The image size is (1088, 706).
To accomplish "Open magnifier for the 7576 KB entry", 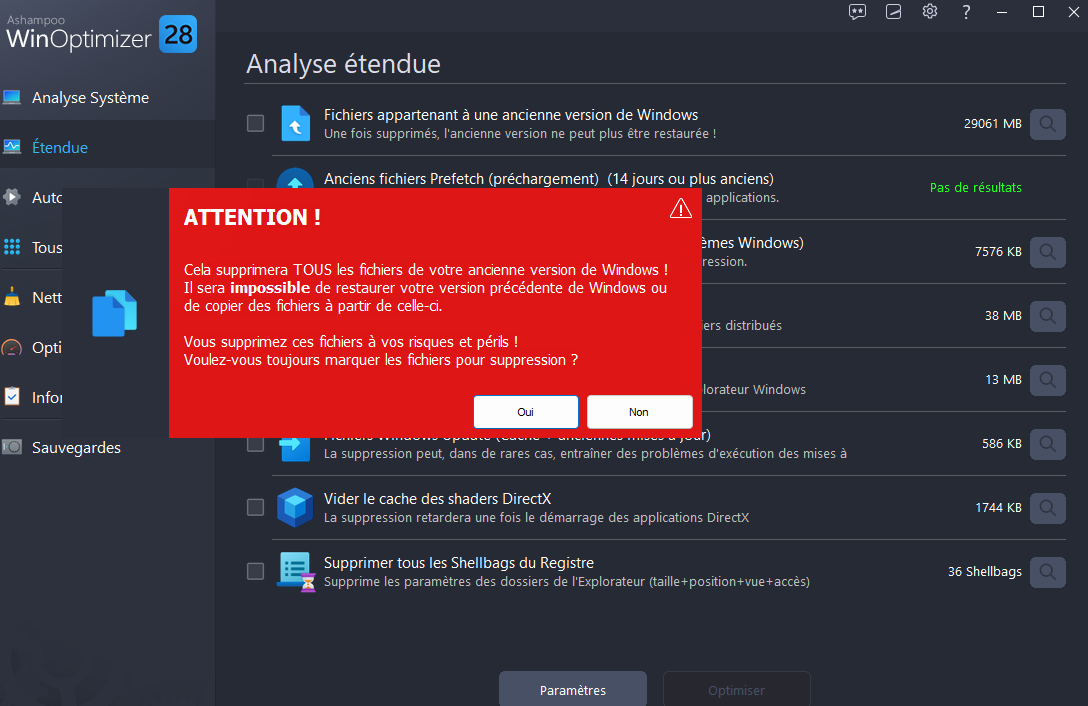I will [x=1048, y=252].
